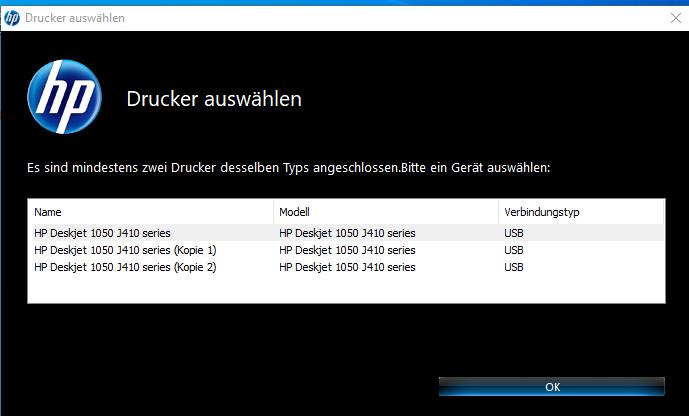Click the Modell cell in the Kopie 1 row

coord(347,250)
